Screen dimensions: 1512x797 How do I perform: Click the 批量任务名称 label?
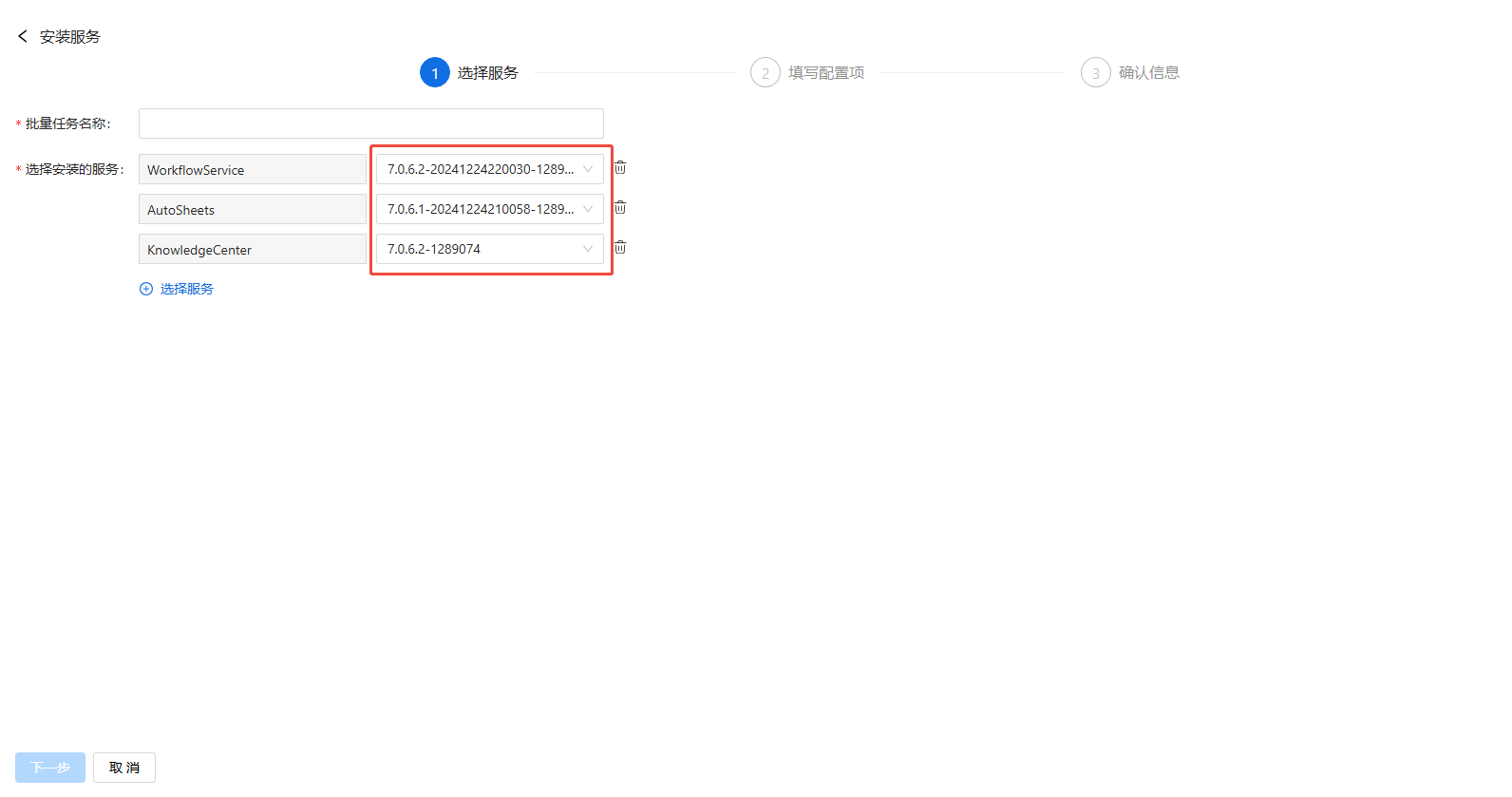click(67, 123)
